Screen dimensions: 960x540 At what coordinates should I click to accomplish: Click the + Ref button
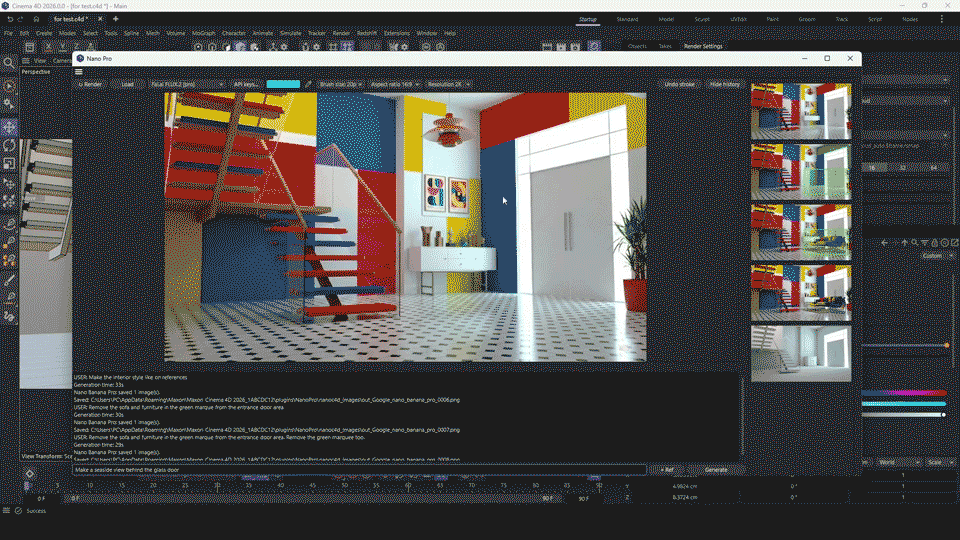(667, 470)
